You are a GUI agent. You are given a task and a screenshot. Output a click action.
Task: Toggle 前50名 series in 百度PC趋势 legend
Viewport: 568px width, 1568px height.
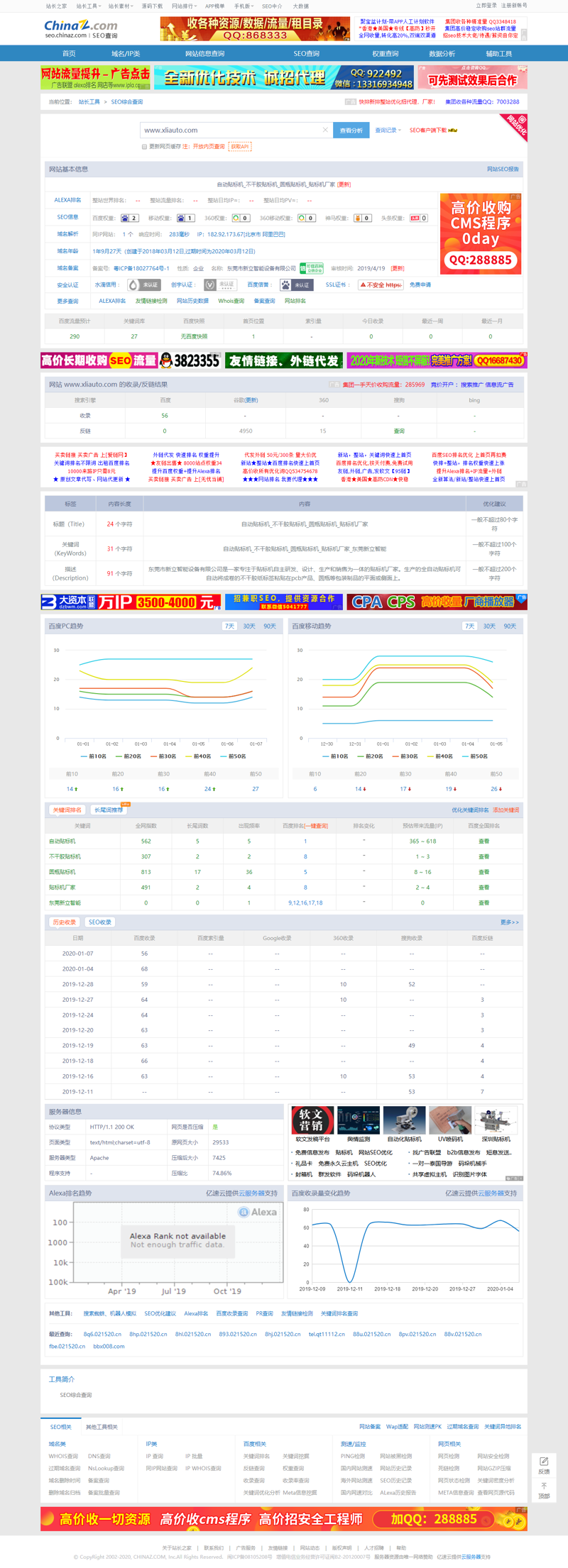[233, 756]
